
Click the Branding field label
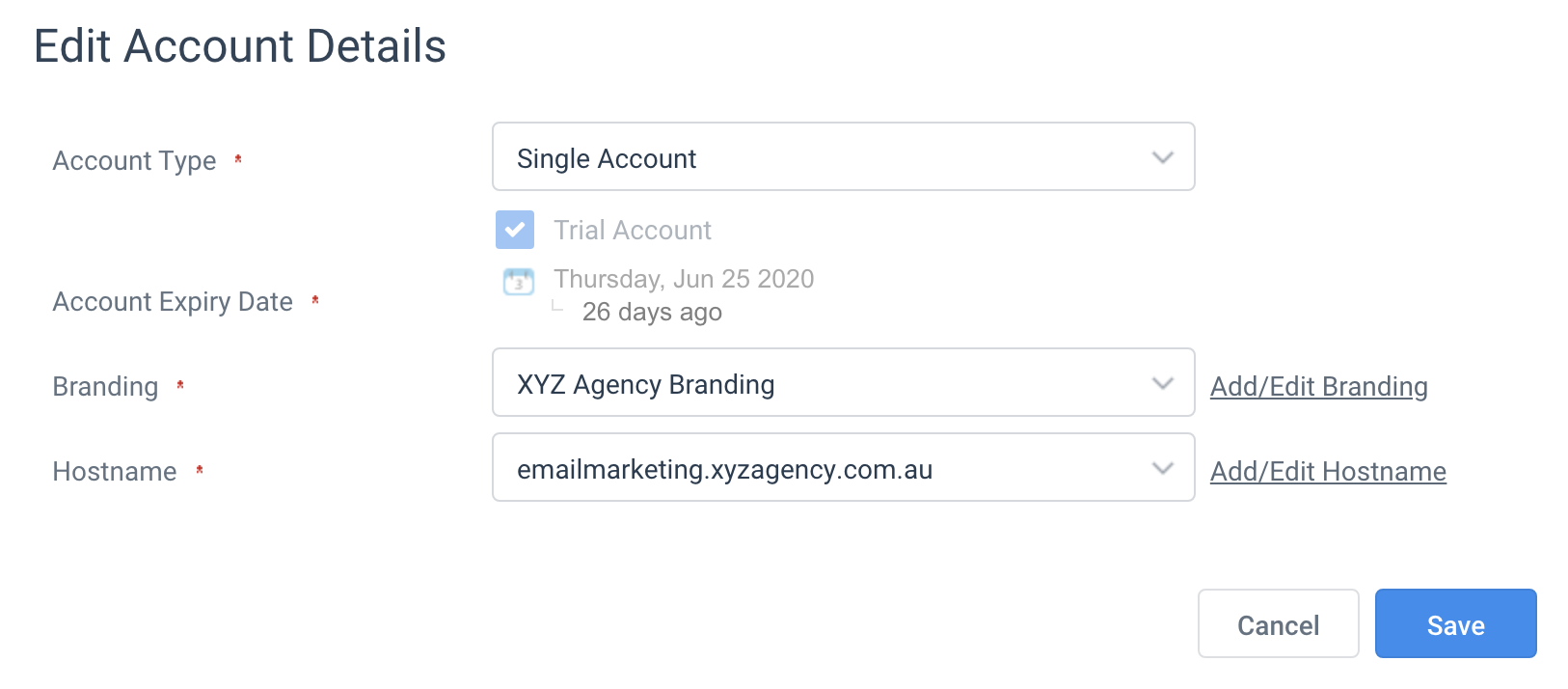pyautogui.click(x=105, y=386)
